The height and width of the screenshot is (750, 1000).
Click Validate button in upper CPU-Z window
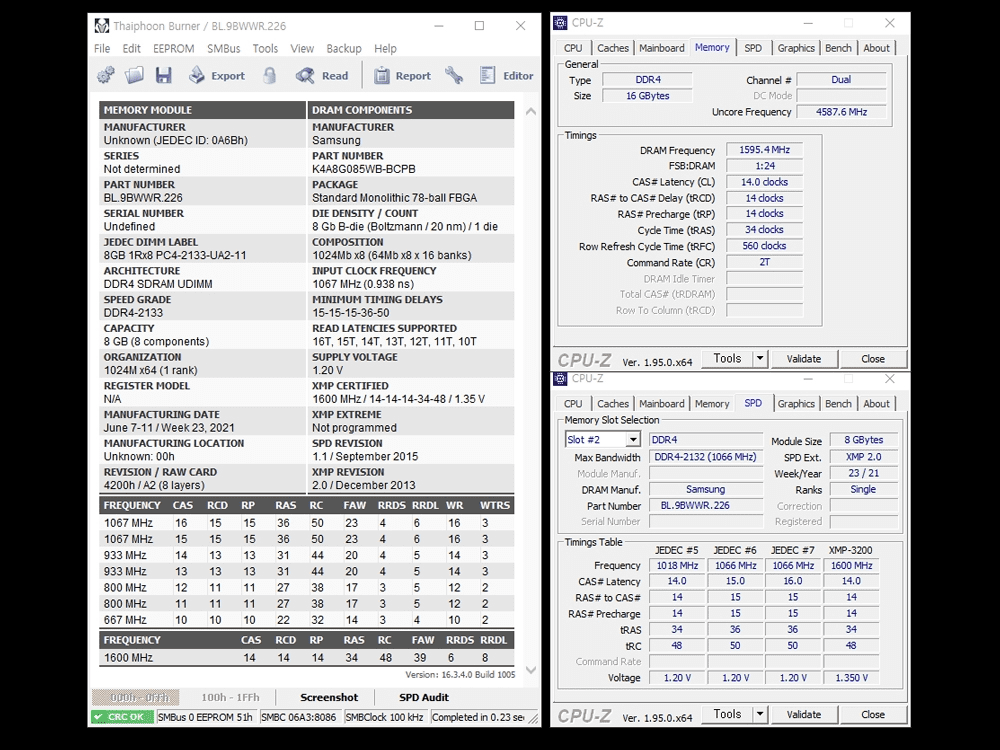tap(804, 358)
